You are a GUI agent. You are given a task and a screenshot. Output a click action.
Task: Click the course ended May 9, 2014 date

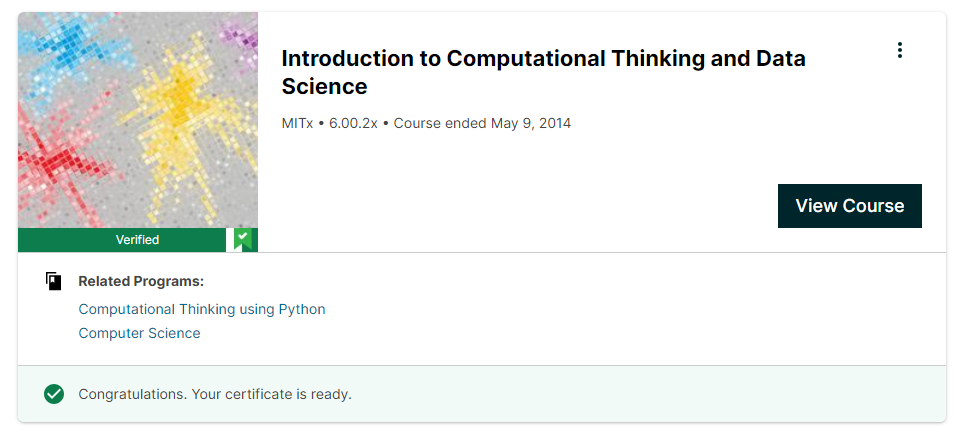coord(482,123)
